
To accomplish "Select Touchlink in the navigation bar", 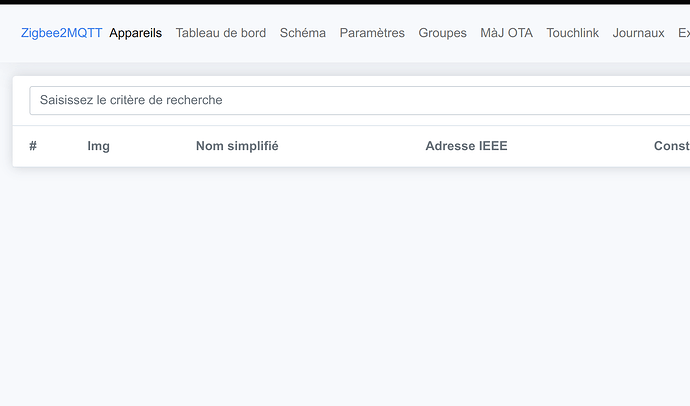I will (x=572, y=33).
